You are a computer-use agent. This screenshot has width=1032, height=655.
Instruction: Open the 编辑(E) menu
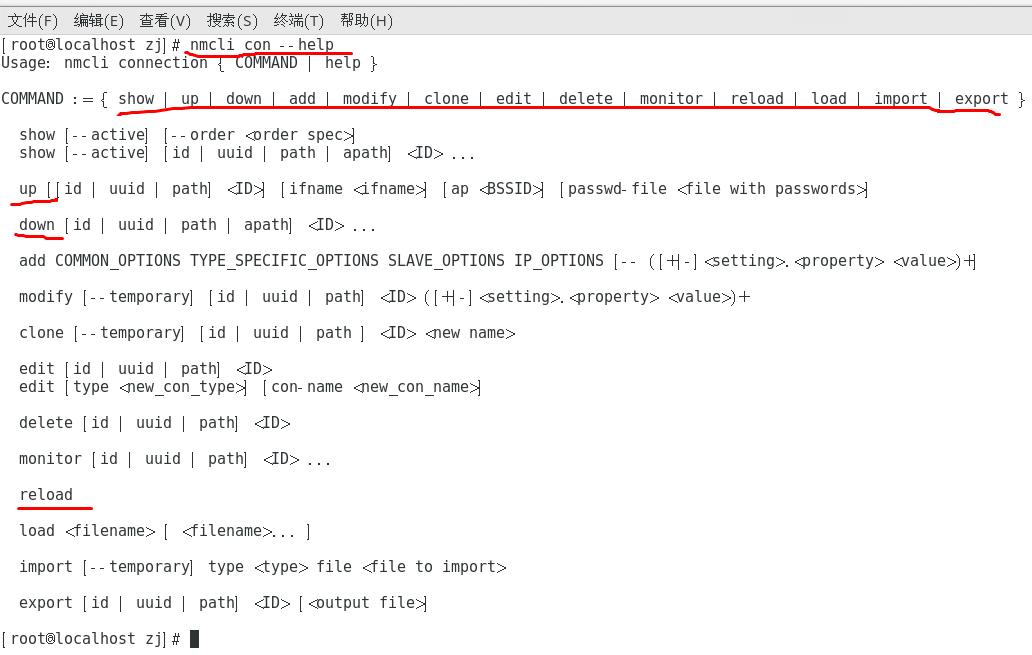98,20
